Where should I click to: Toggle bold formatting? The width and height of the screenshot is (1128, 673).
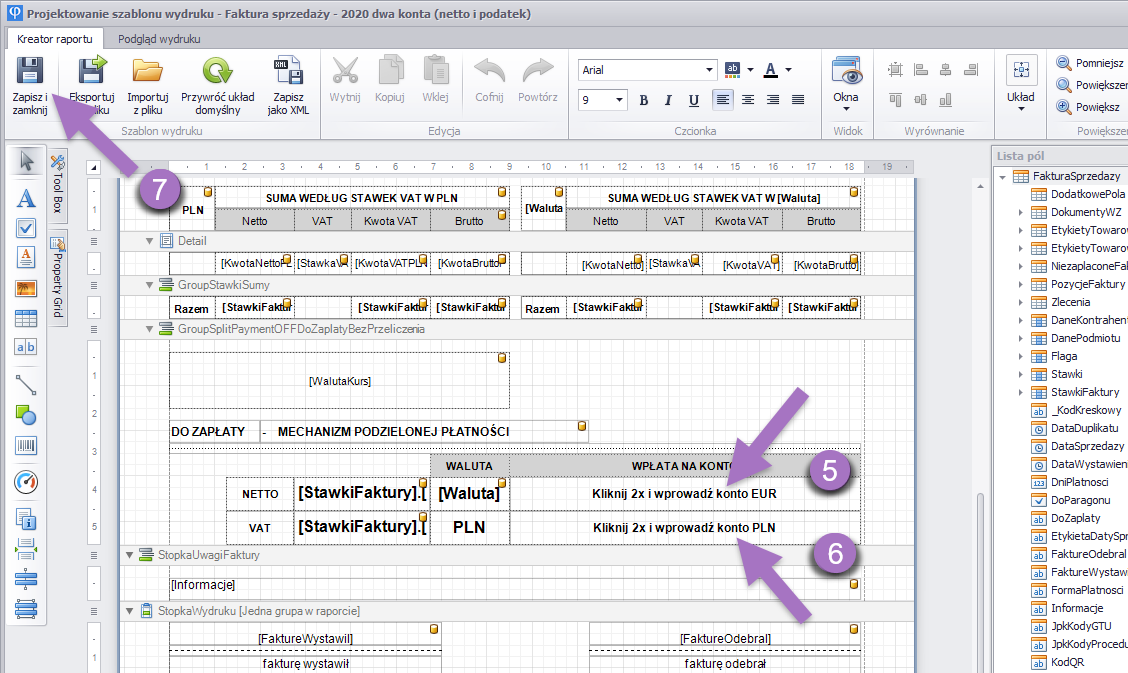click(644, 100)
